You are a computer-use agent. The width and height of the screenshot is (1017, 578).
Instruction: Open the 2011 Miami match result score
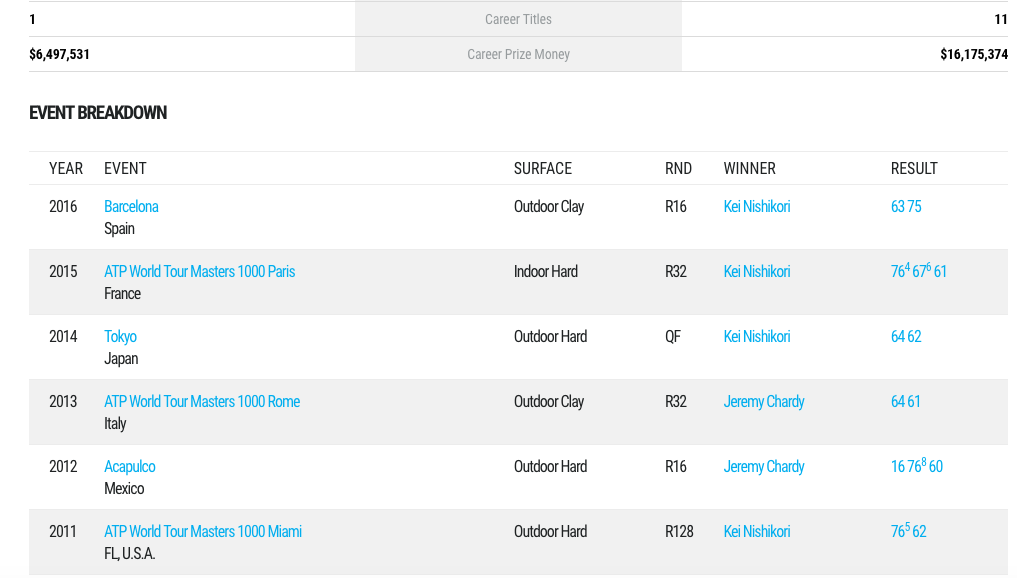point(908,530)
